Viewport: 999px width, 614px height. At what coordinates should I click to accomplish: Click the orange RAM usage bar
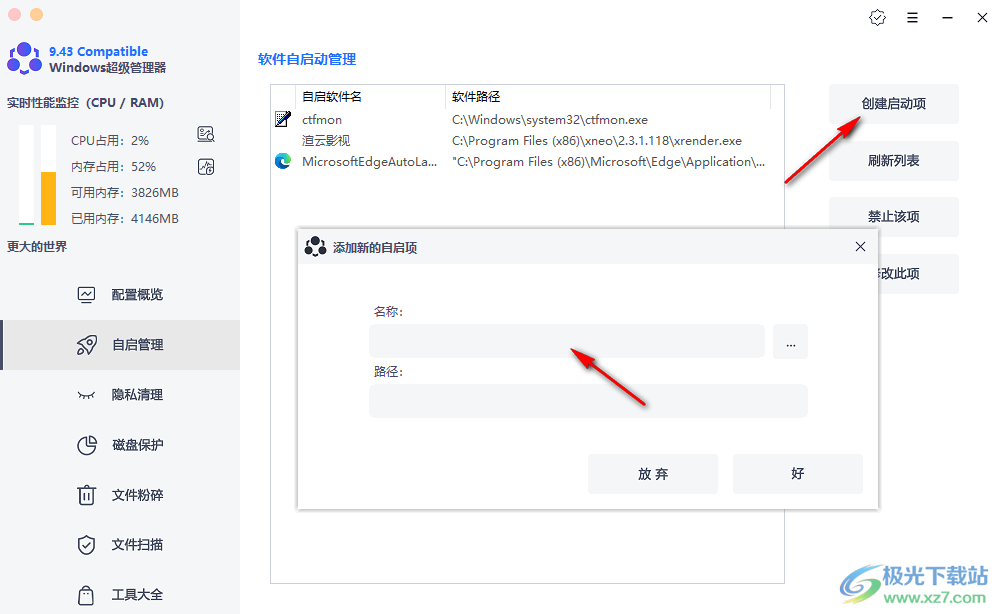[48, 198]
